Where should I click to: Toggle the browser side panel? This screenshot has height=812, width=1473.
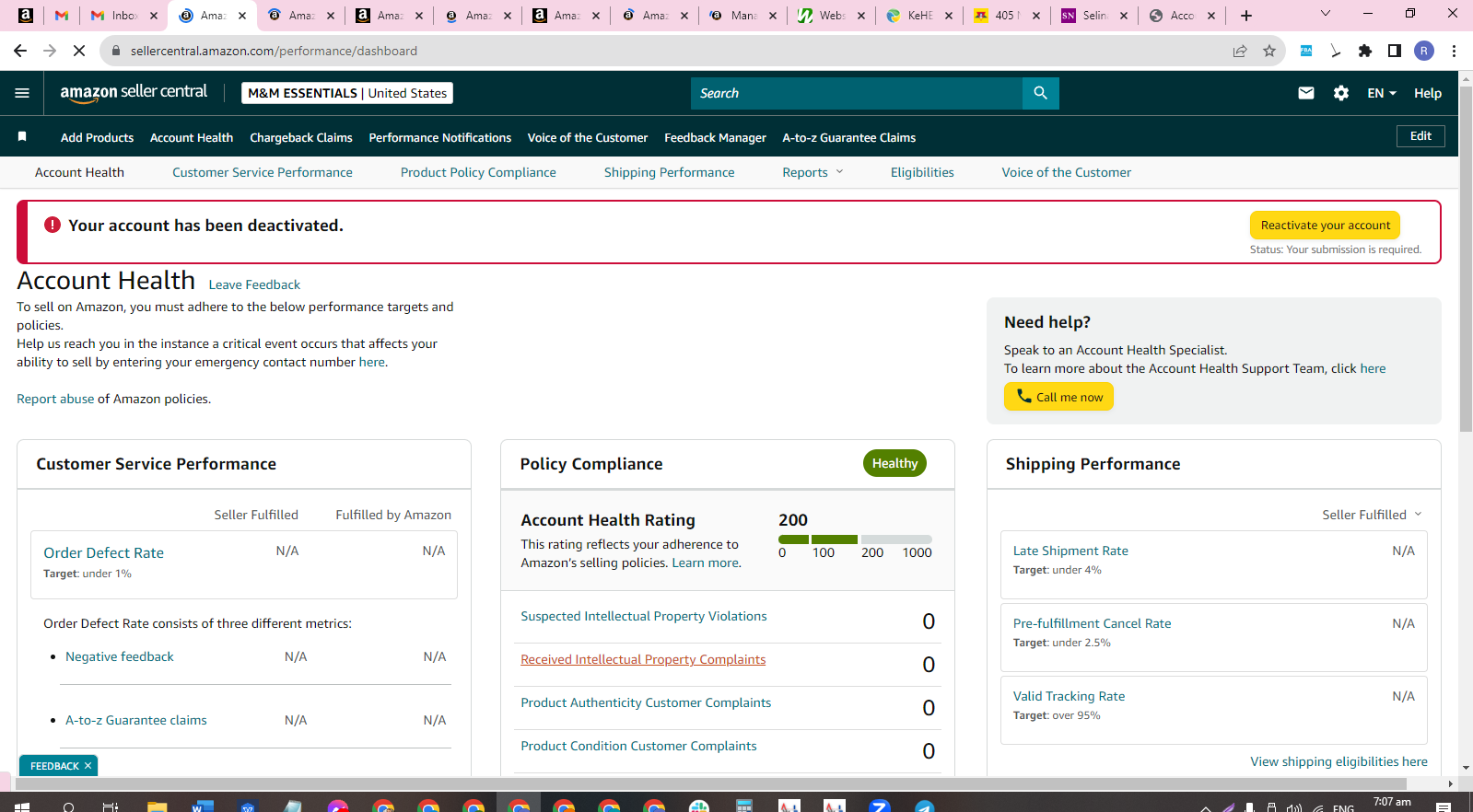[1395, 51]
